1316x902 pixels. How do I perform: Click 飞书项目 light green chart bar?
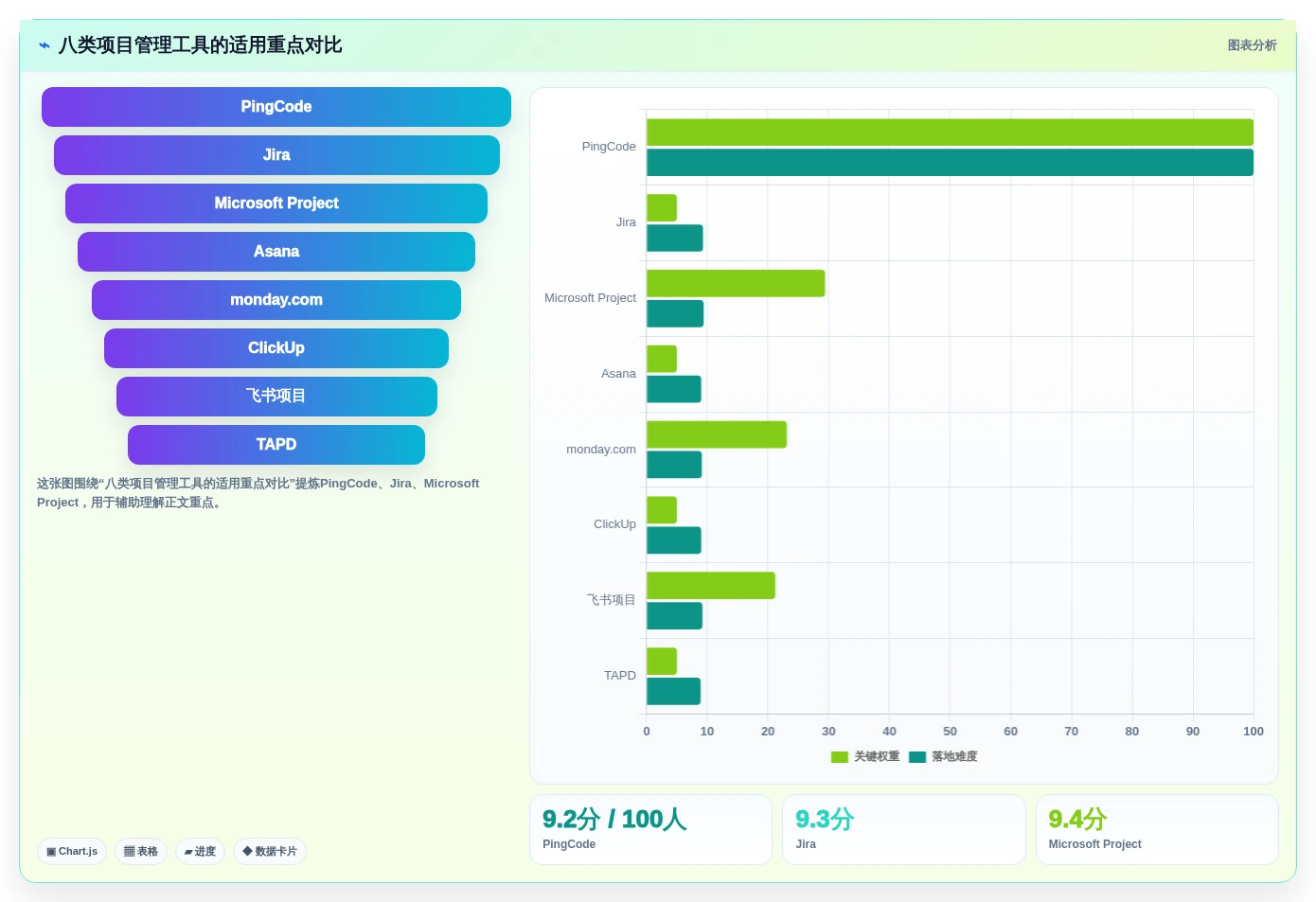point(711,586)
